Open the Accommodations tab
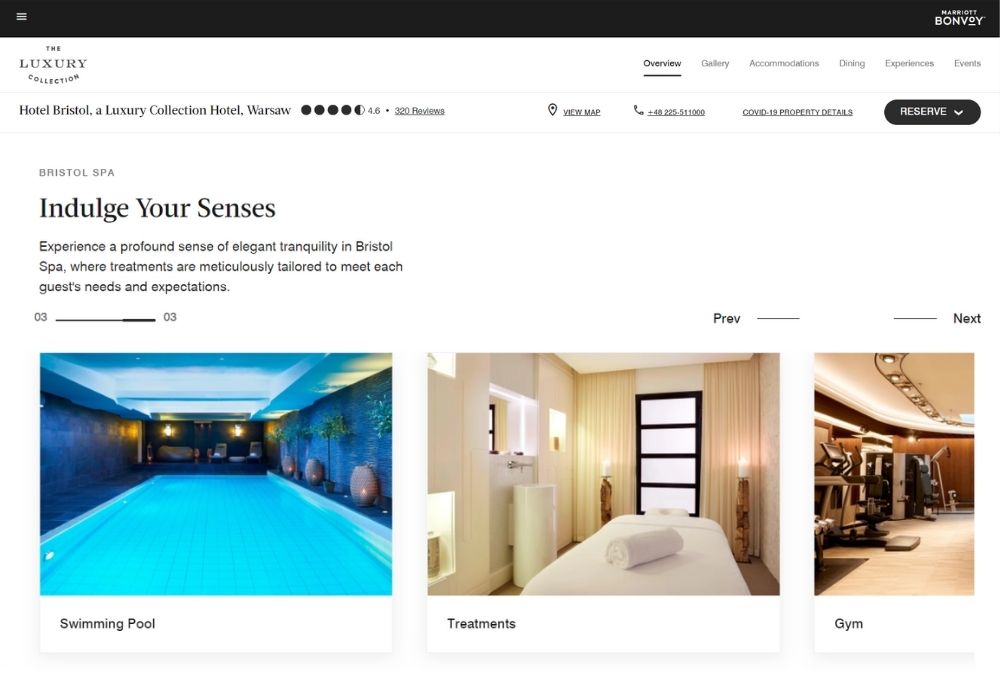1000x700 pixels. [784, 63]
